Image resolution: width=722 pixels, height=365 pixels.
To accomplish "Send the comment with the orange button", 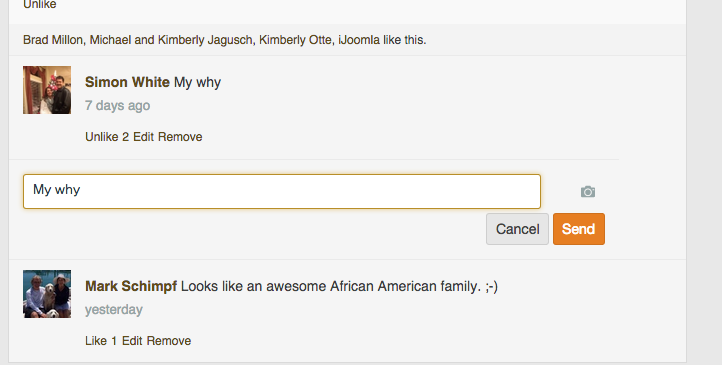I will click(x=579, y=229).
